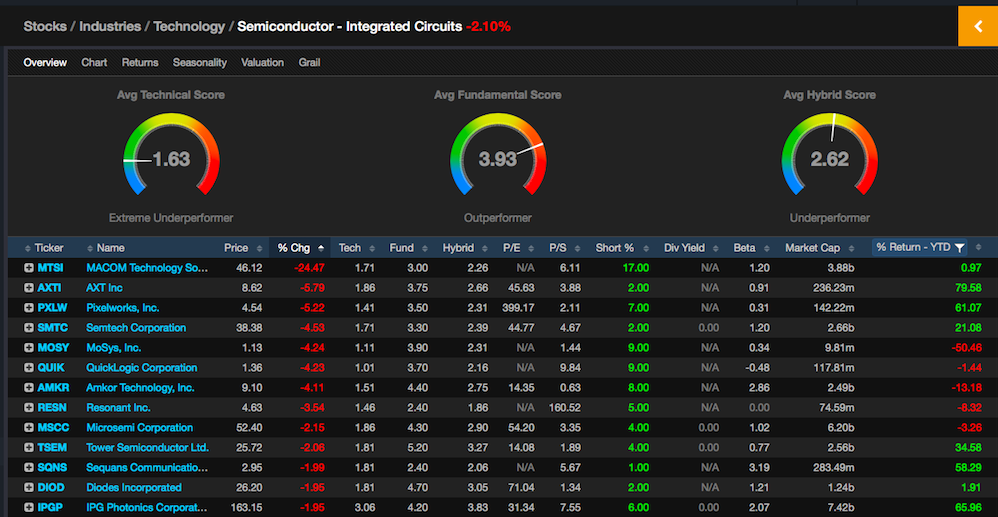Expand the TSEM row details

[29, 448]
